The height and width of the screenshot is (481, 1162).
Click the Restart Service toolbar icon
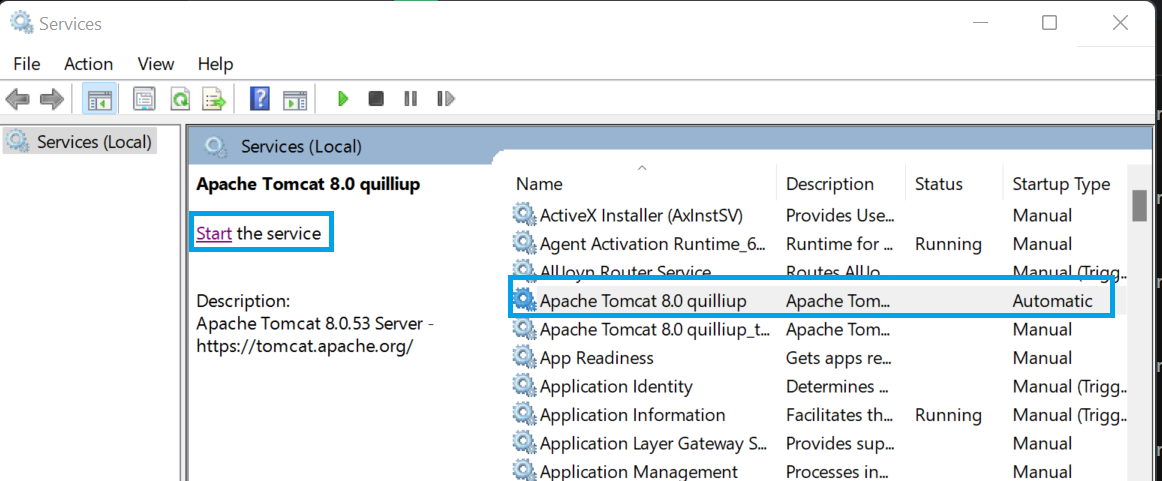pos(445,99)
